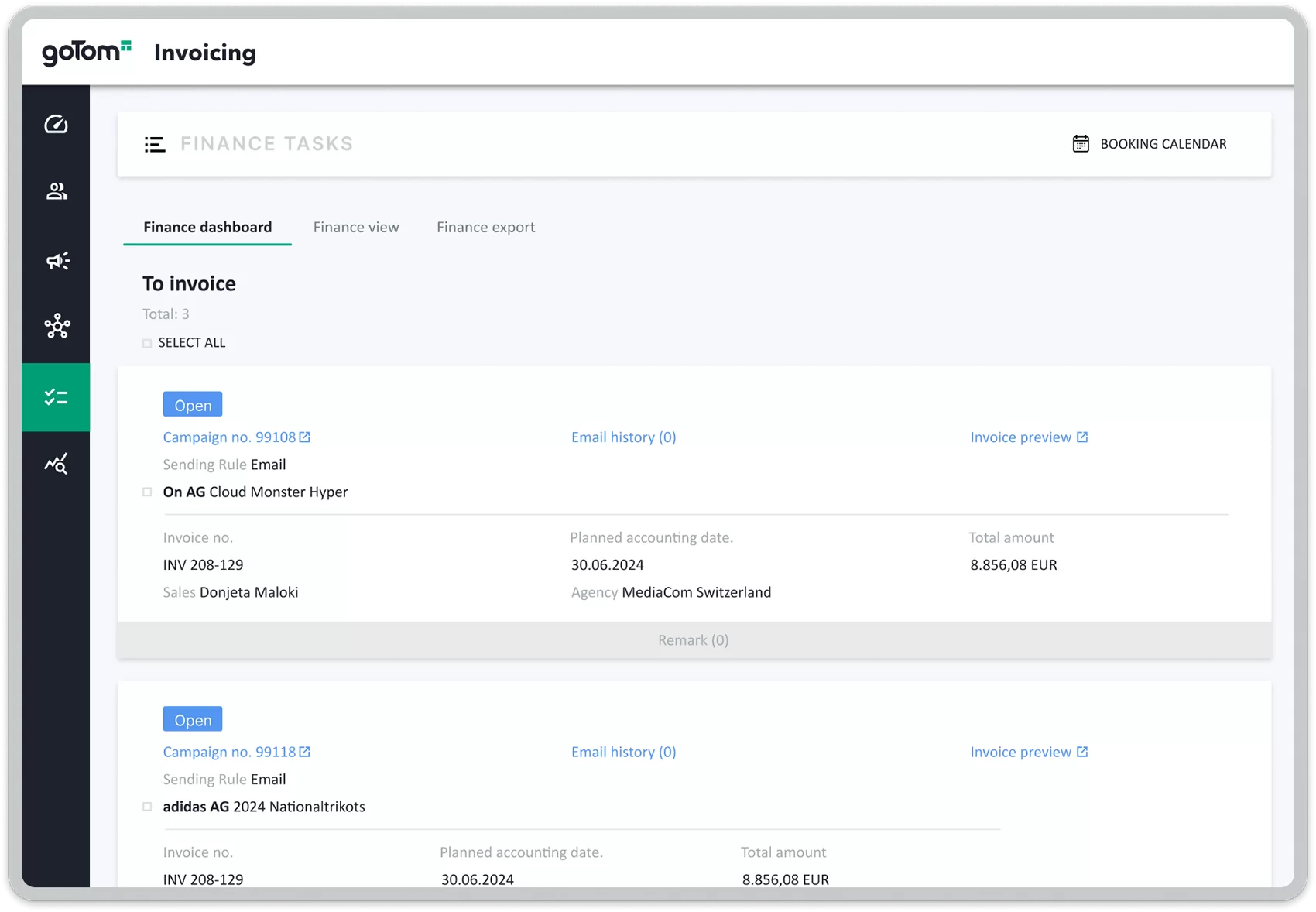Open the network nodes icon in sidebar
1316x912 pixels.
56,326
